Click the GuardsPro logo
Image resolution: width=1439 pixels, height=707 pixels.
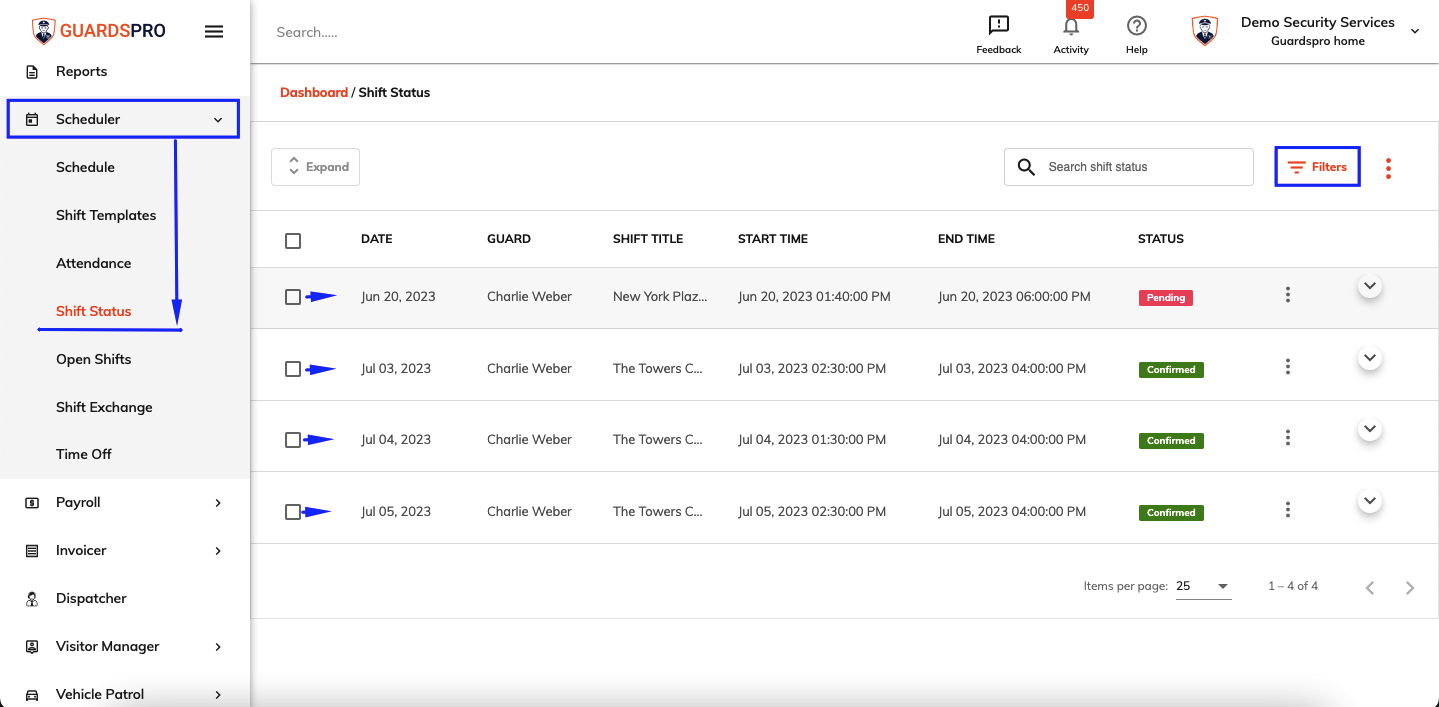pyautogui.click(x=98, y=30)
